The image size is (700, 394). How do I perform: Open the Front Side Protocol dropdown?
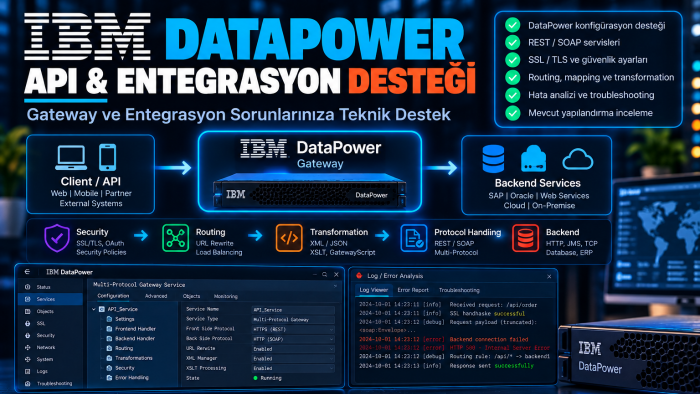pos(293,329)
